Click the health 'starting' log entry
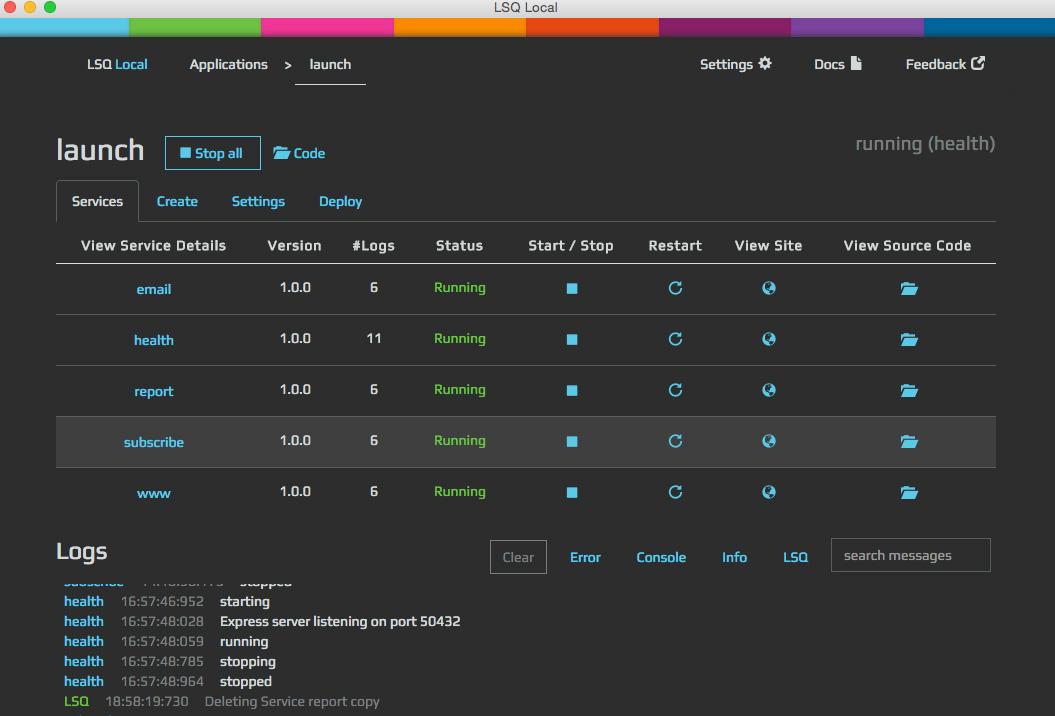Image resolution: width=1055 pixels, height=716 pixels. click(245, 602)
